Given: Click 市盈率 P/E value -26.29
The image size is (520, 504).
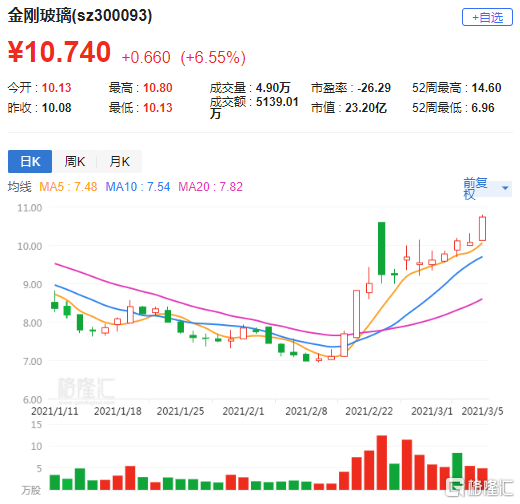Looking at the screenshot, I should (x=374, y=88).
